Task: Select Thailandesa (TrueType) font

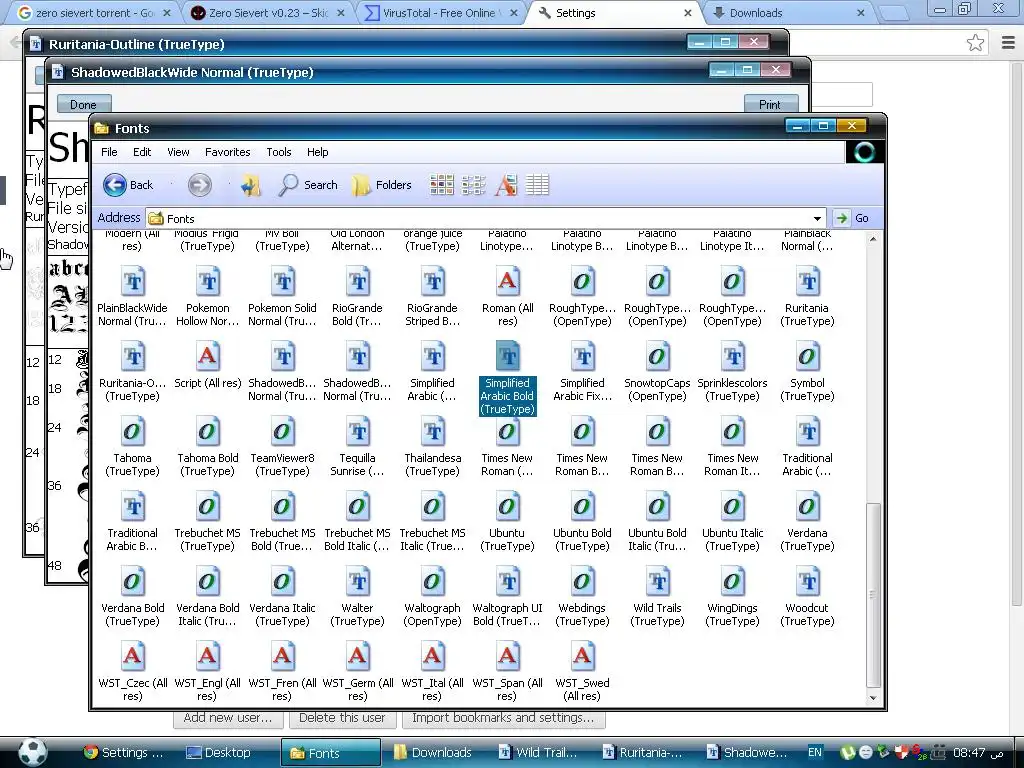Action: tap(432, 447)
